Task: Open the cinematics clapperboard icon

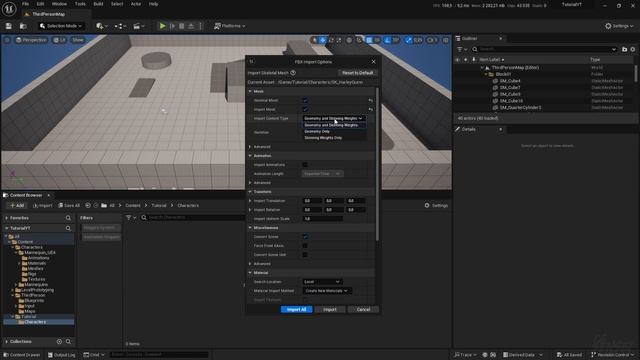Action: click(139, 26)
